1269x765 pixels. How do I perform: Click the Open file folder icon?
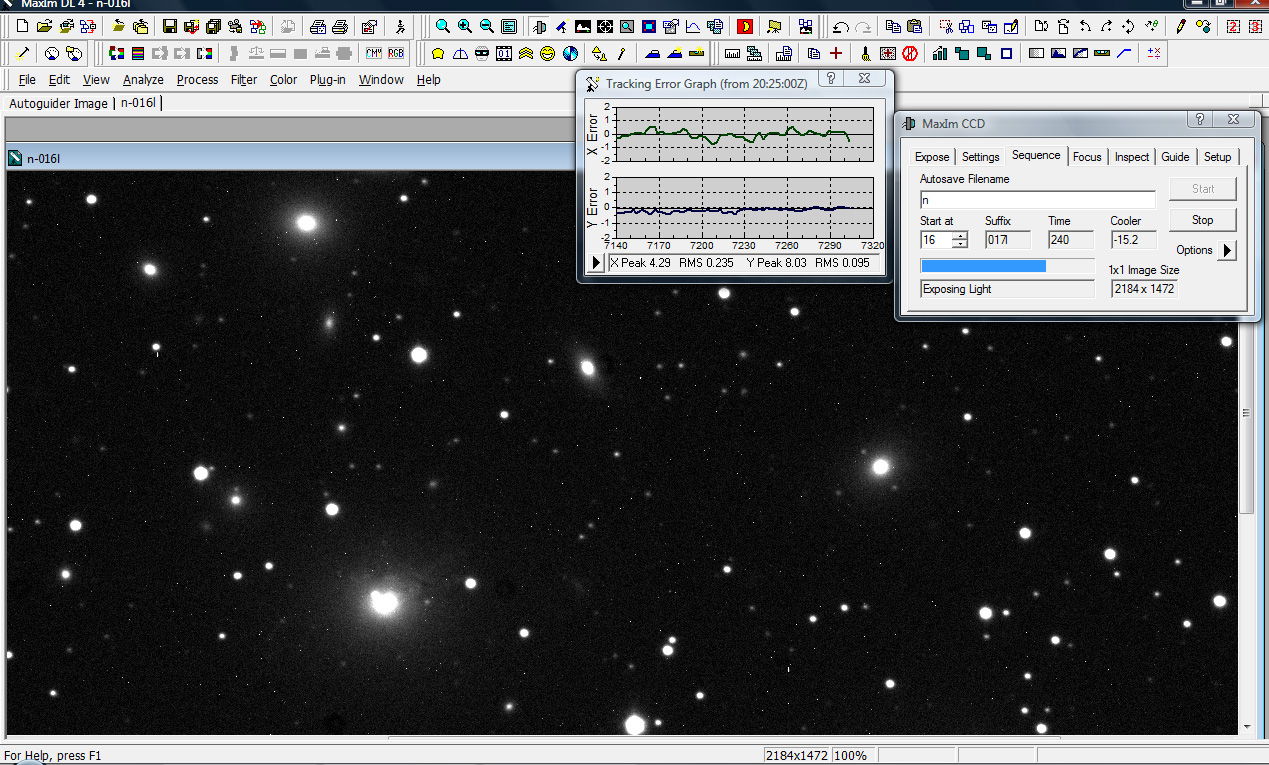coord(47,26)
